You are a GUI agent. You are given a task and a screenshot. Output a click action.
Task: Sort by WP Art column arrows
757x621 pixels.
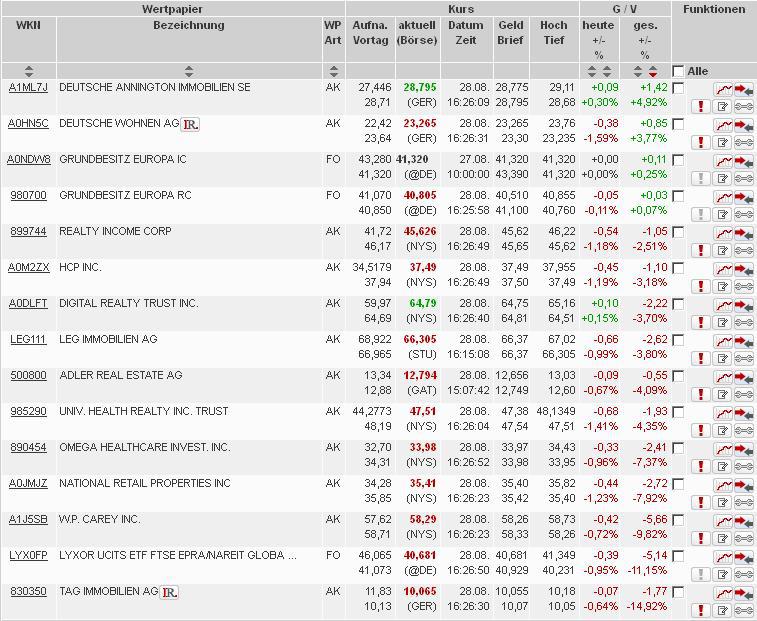(x=333, y=71)
